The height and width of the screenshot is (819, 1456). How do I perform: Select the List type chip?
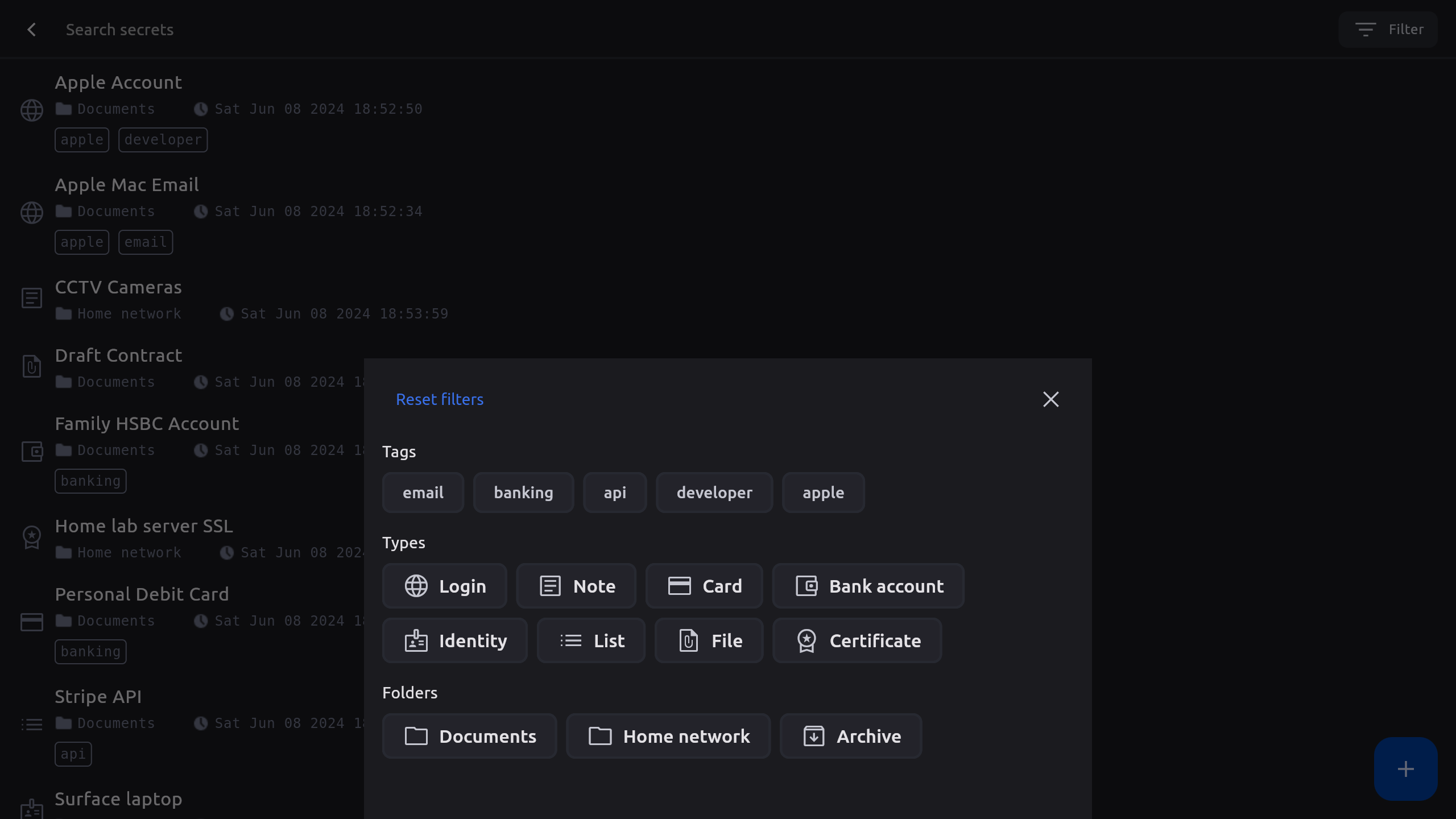click(591, 640)
